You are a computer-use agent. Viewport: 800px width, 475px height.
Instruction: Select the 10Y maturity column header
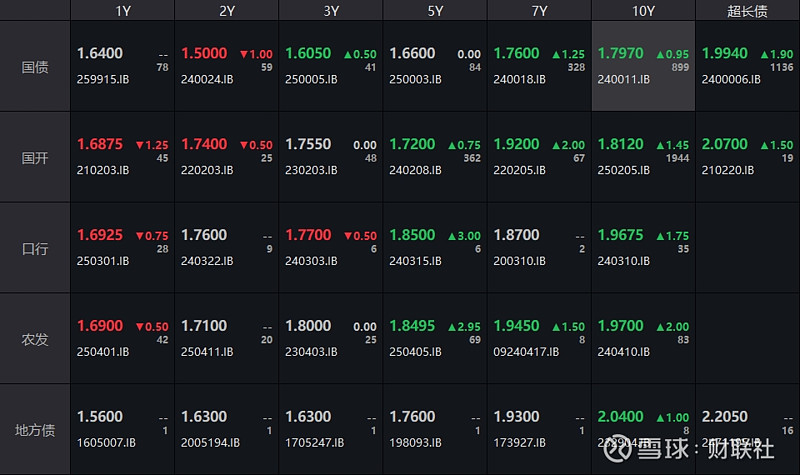tap(644, 11)
